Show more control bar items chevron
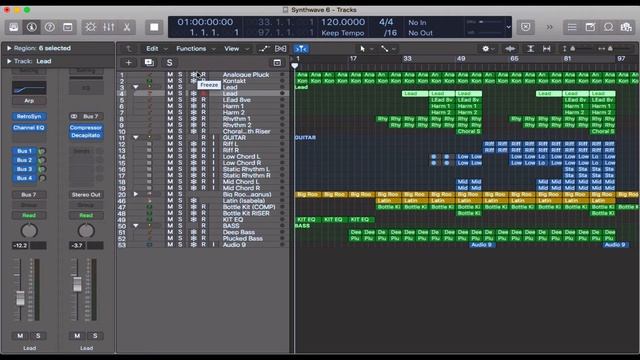The height and width of the screenshot is (360, 640). tap(549, 27)
